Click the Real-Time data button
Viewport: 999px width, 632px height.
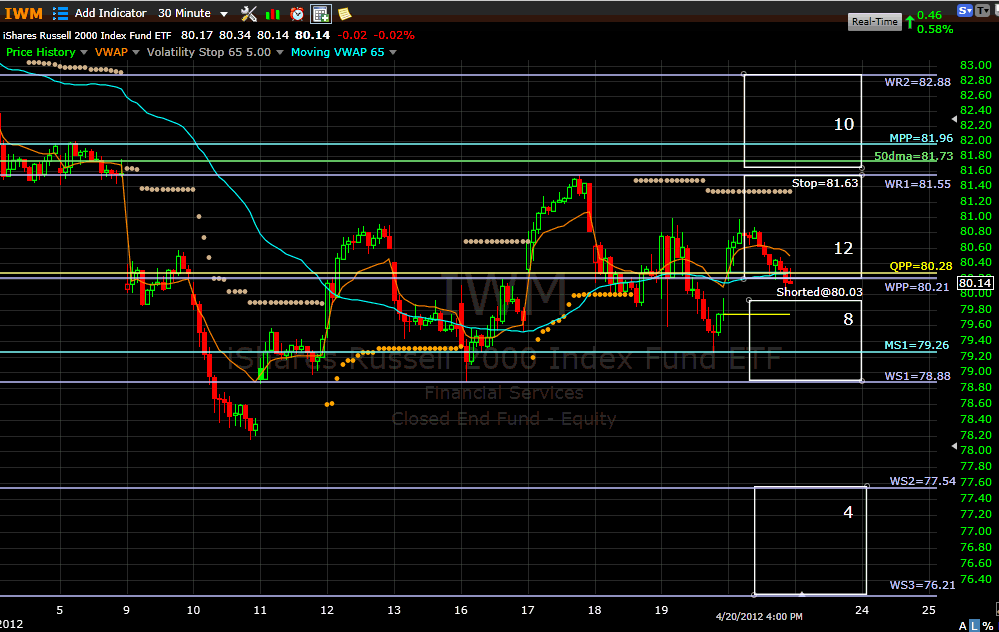pos(875,22)
